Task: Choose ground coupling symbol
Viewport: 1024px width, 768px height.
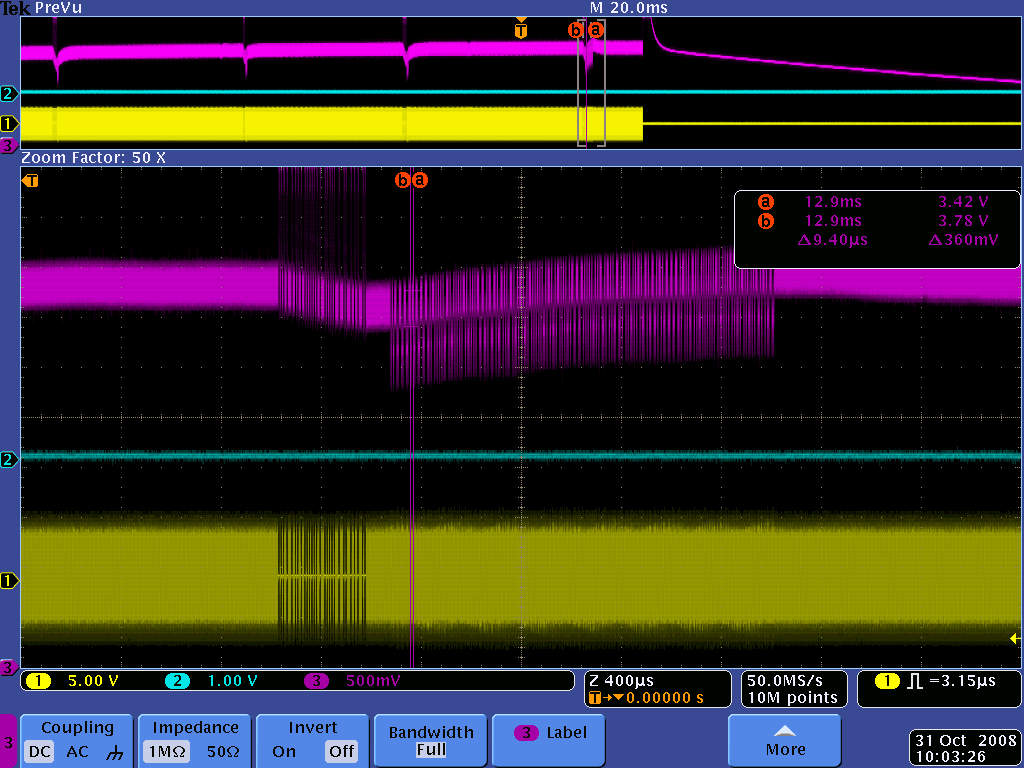Action: 114,752
